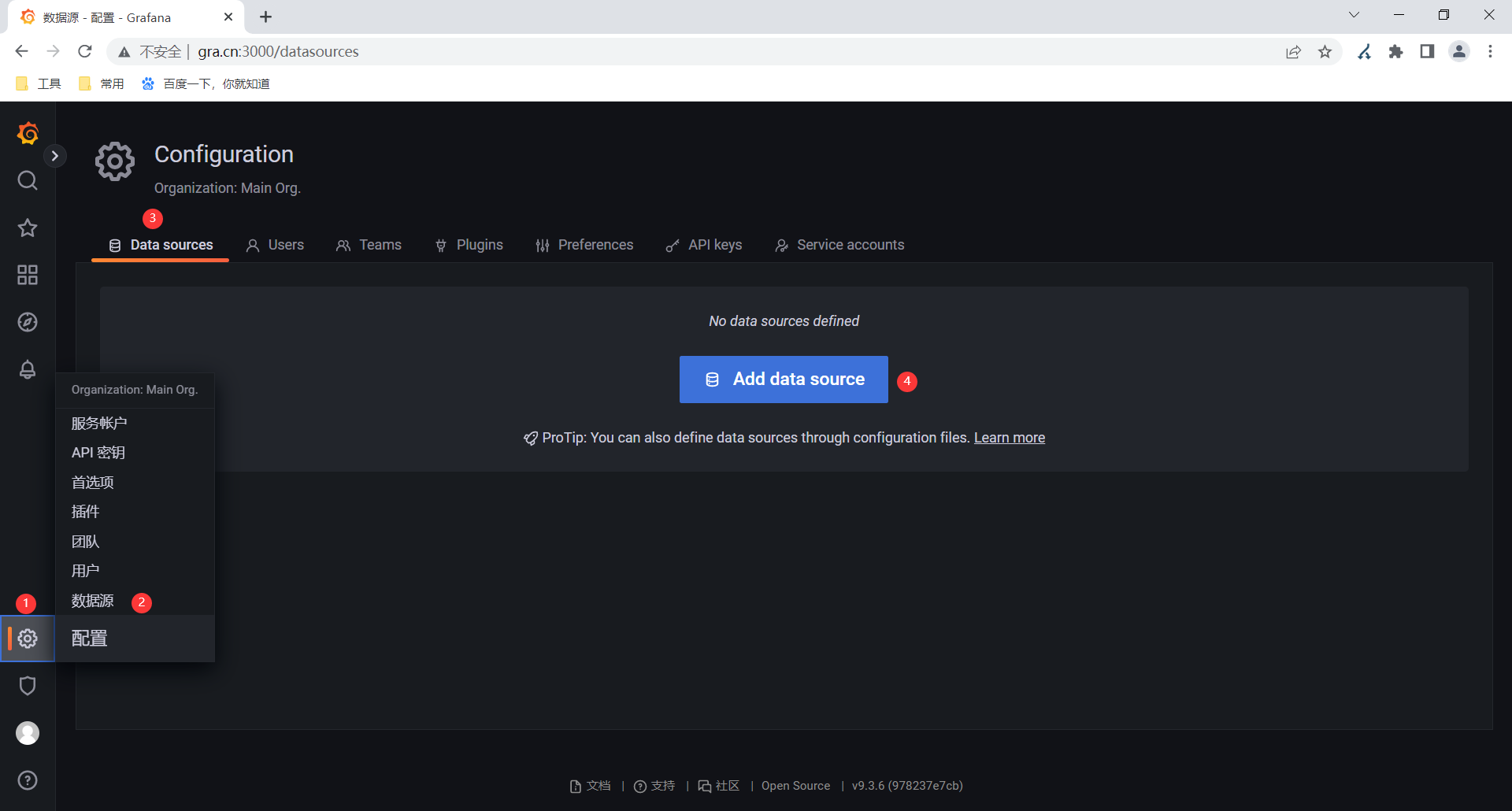
Task: Open Starred dashboards star icon in sidebar
Action: click(28, 228)
